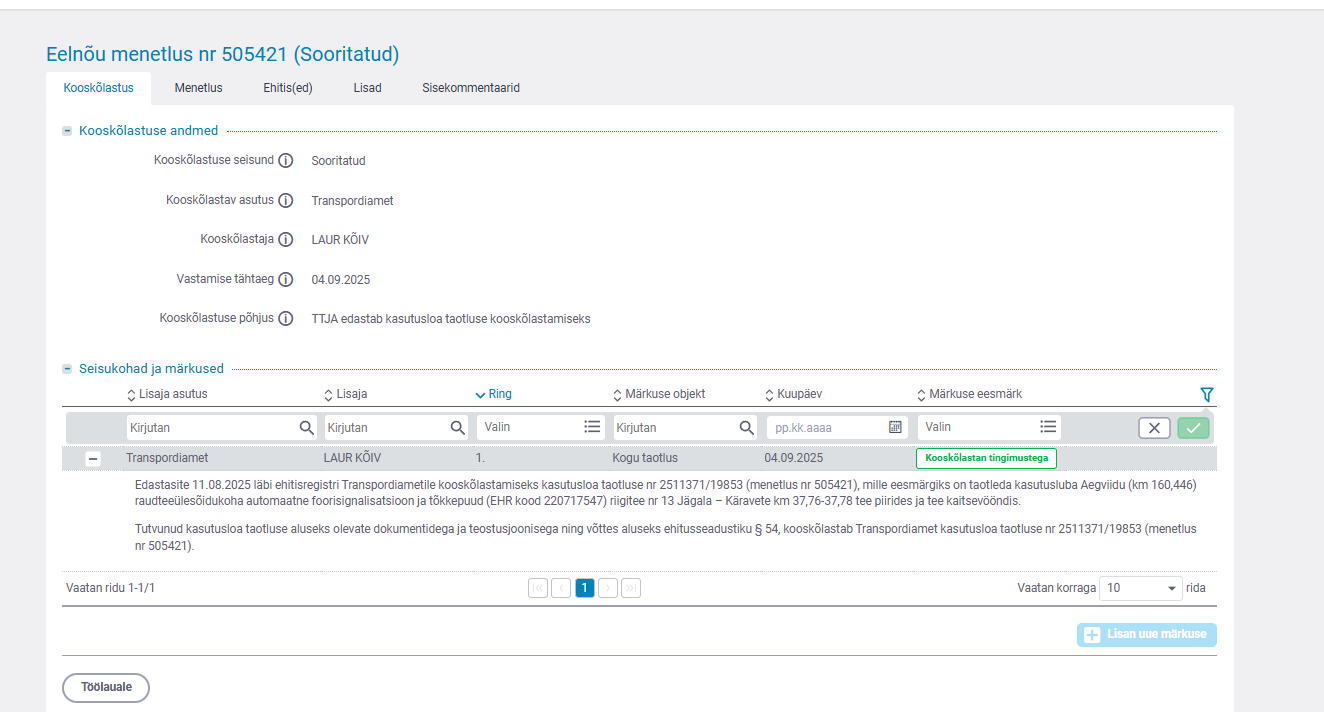Go to previous page of results
1324x712 pixels.
click(x=561, y=588)
